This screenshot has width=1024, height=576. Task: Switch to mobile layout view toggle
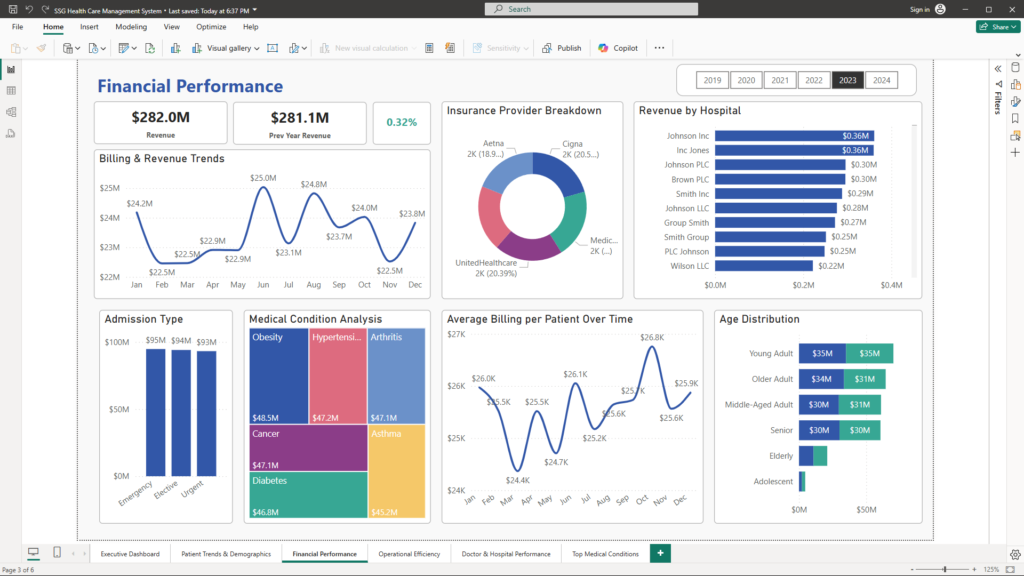[x=57, y=553]
